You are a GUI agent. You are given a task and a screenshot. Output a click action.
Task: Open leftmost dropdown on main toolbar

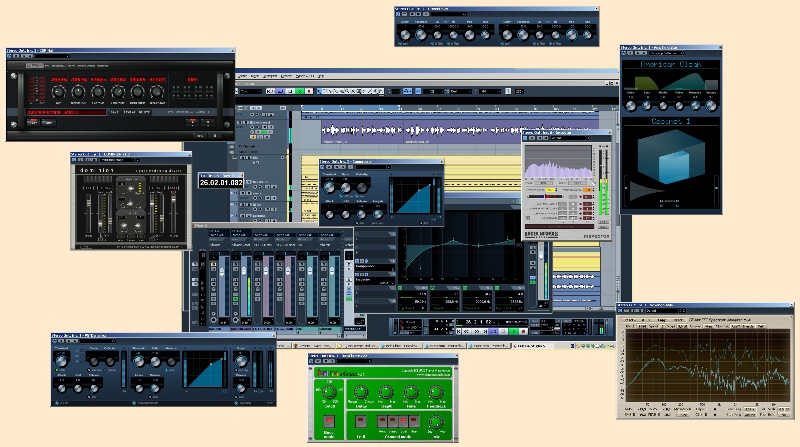(251, 91)
